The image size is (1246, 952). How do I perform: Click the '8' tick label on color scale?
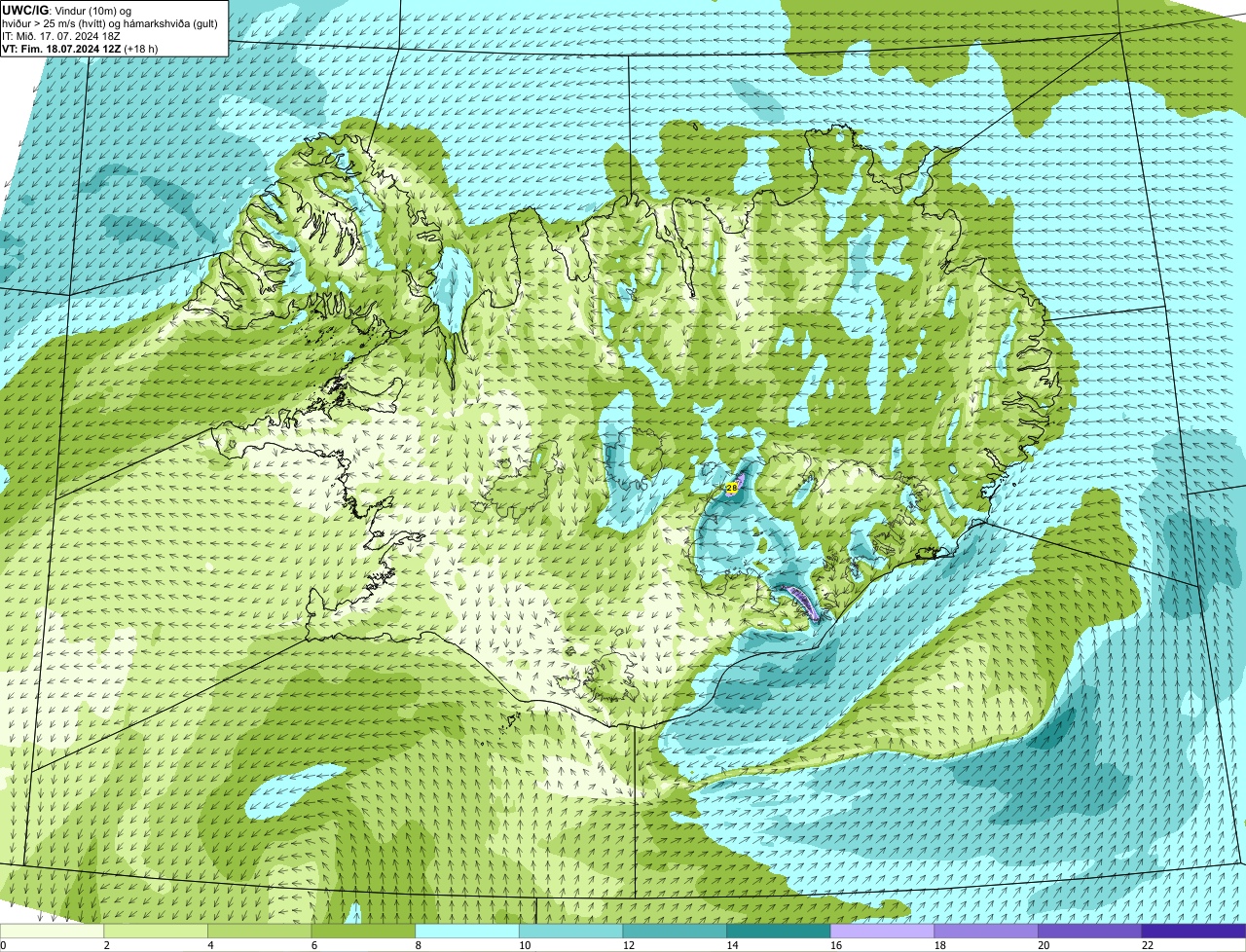[419, 945]
